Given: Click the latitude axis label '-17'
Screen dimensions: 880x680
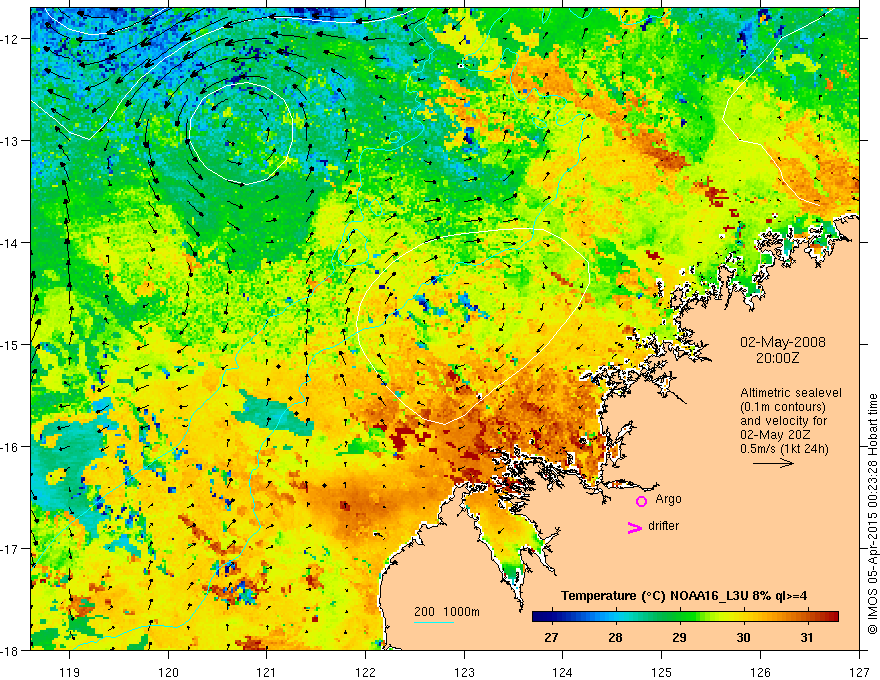Looking at the screenshot, I should click(11, 549).
